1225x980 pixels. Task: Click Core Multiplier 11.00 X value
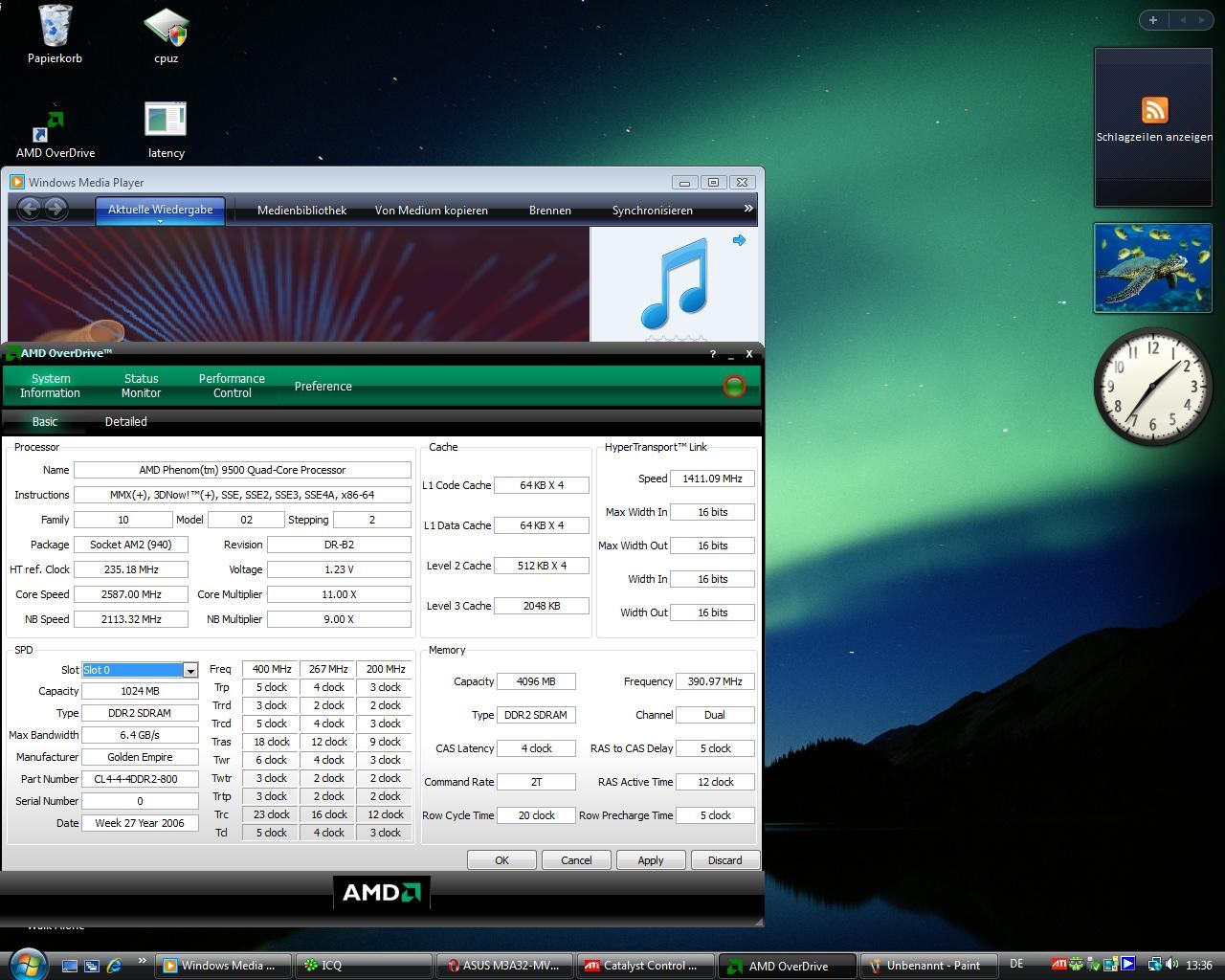click(339, 594)
